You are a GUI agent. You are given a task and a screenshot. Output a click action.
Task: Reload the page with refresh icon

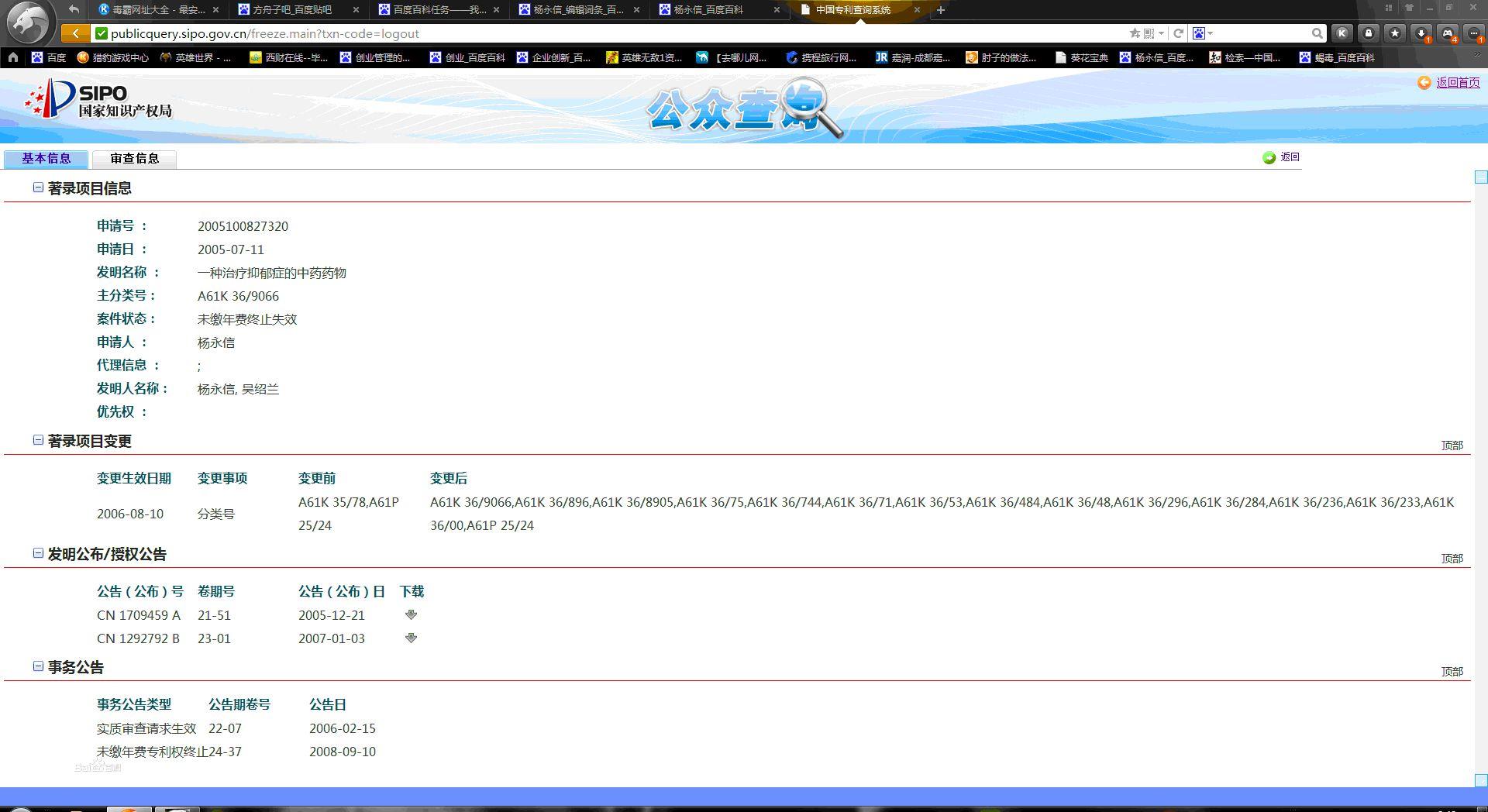pyautogui.click(x=1178, y=33)
